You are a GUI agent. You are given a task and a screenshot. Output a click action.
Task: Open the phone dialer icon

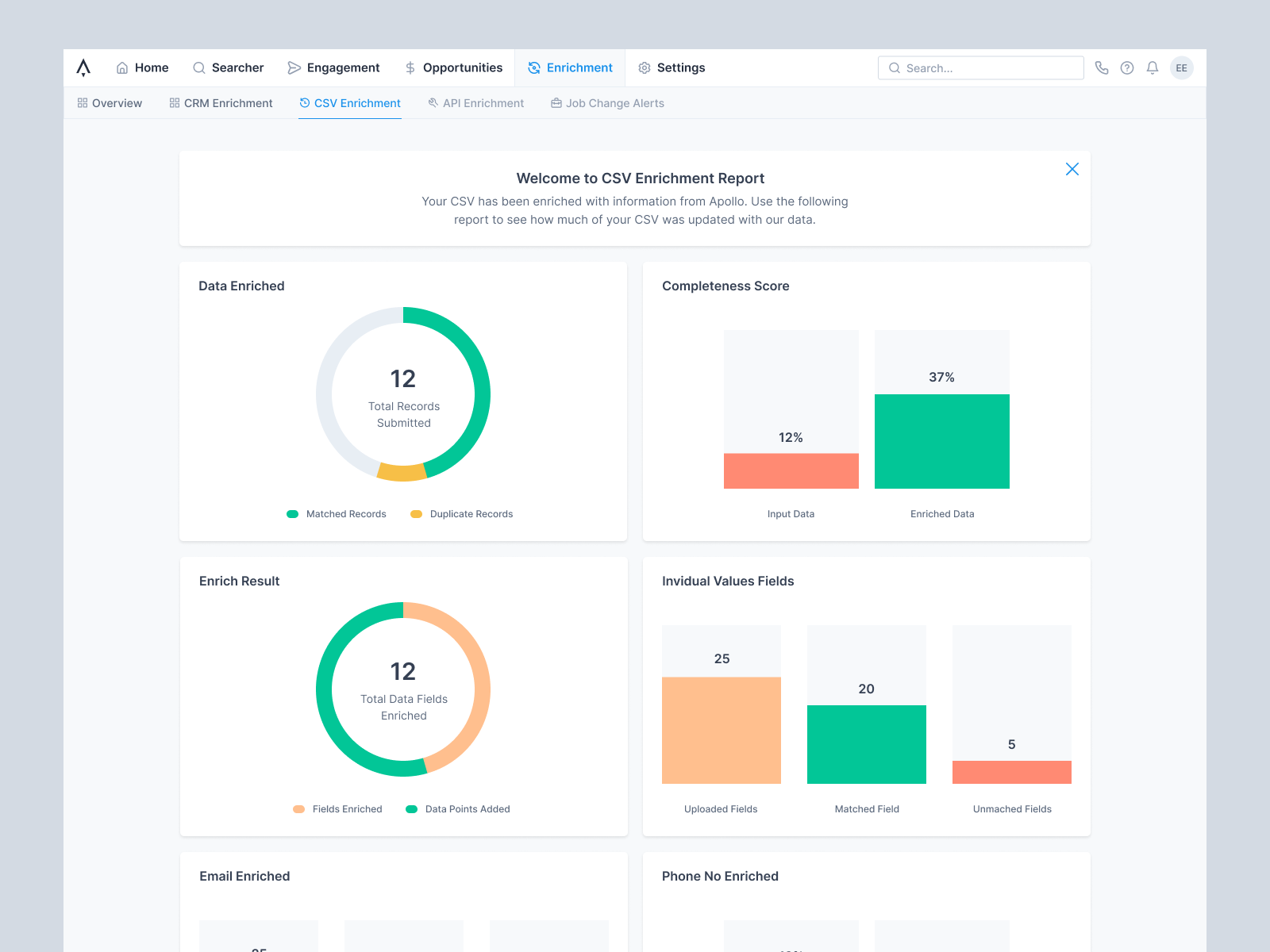pyautogui.click(x=1101, y=67)
